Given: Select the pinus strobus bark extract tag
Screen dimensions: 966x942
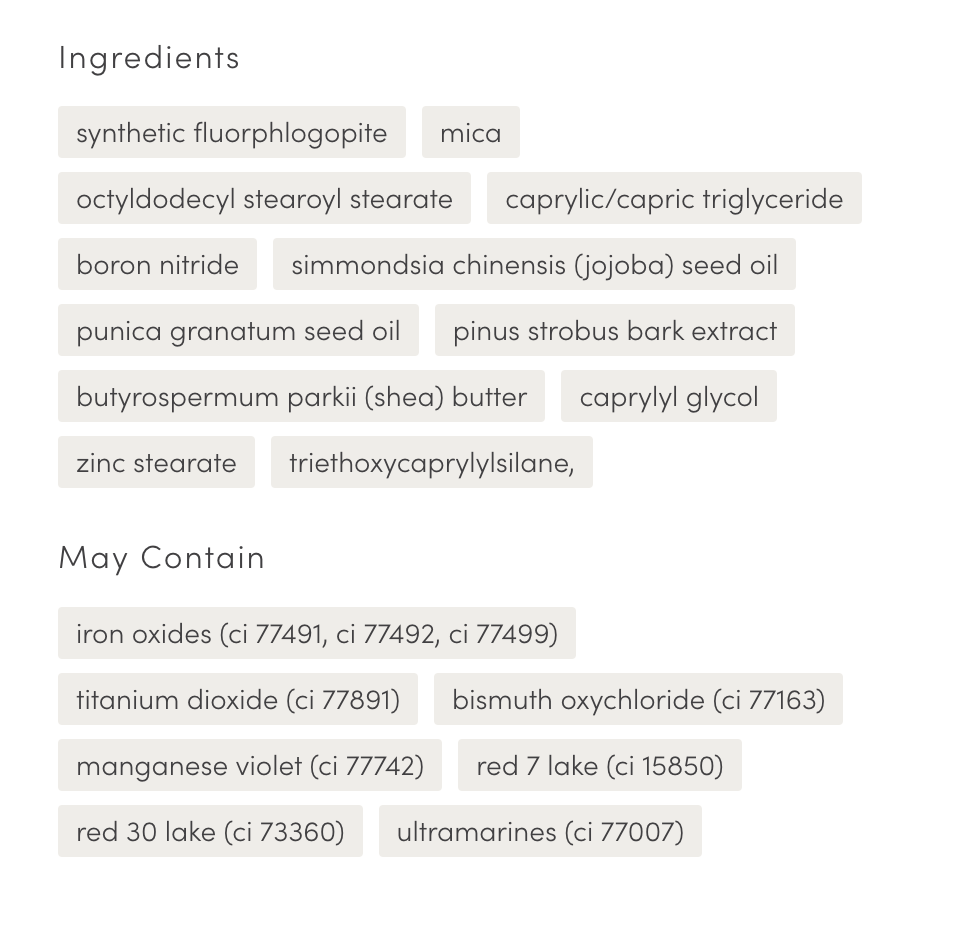Looking at the screenshot, I should click(x=615, y=330).
